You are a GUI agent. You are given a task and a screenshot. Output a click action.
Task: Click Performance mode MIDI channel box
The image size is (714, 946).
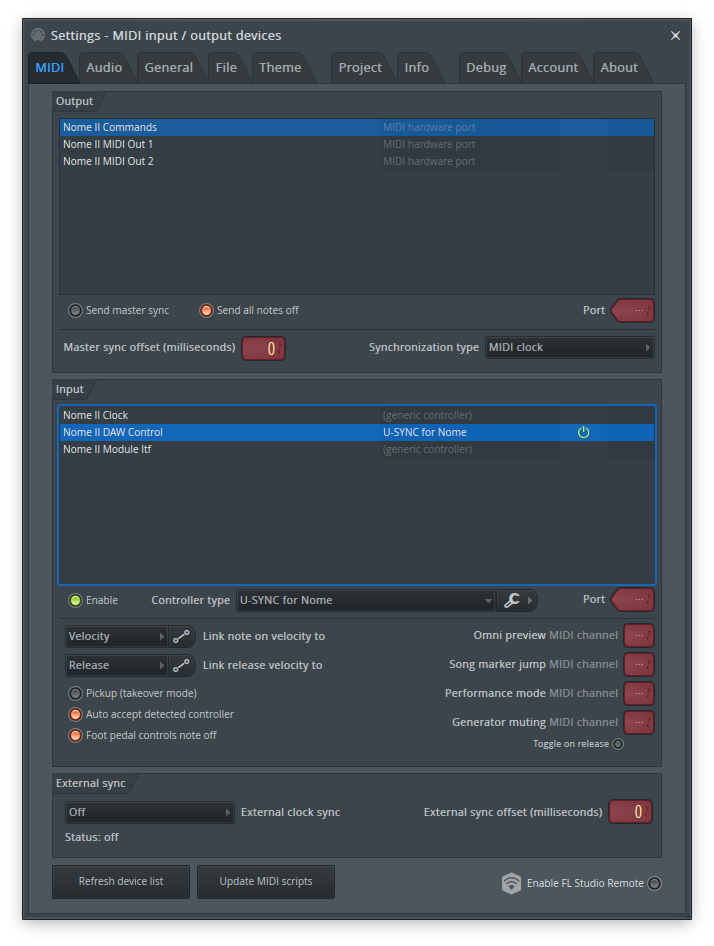point(639,693)
